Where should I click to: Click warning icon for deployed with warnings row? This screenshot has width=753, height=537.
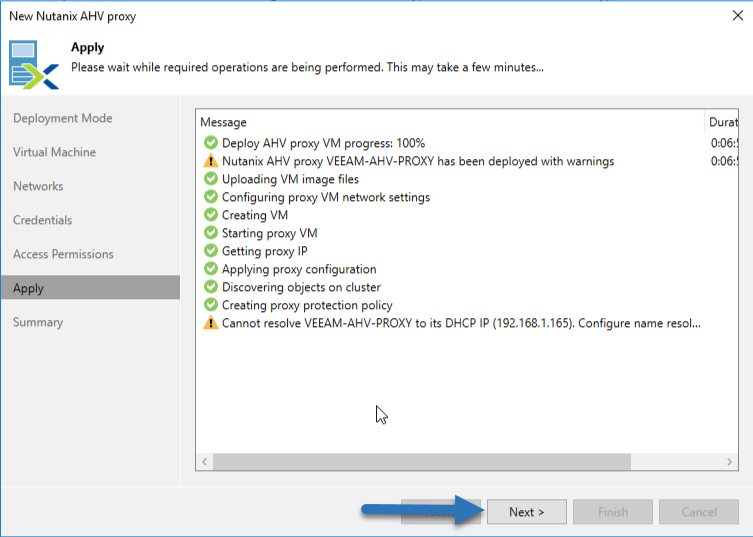pyautogui.click(x=210, y=161)
